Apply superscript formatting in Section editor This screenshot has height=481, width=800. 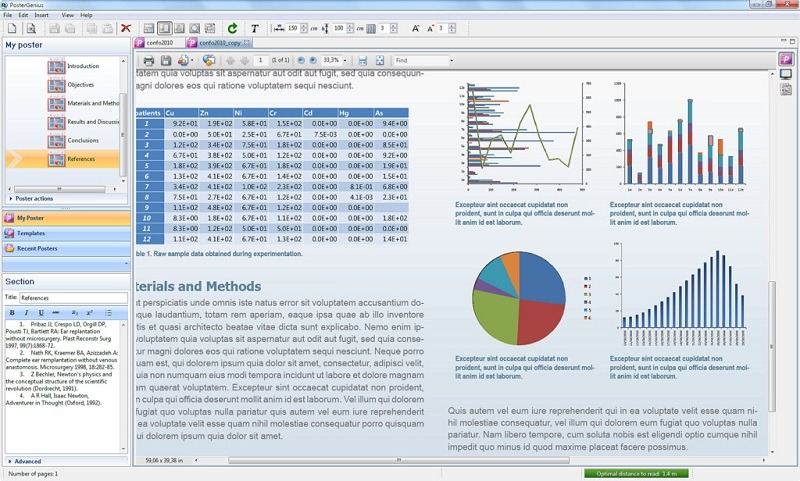(90, 313)
